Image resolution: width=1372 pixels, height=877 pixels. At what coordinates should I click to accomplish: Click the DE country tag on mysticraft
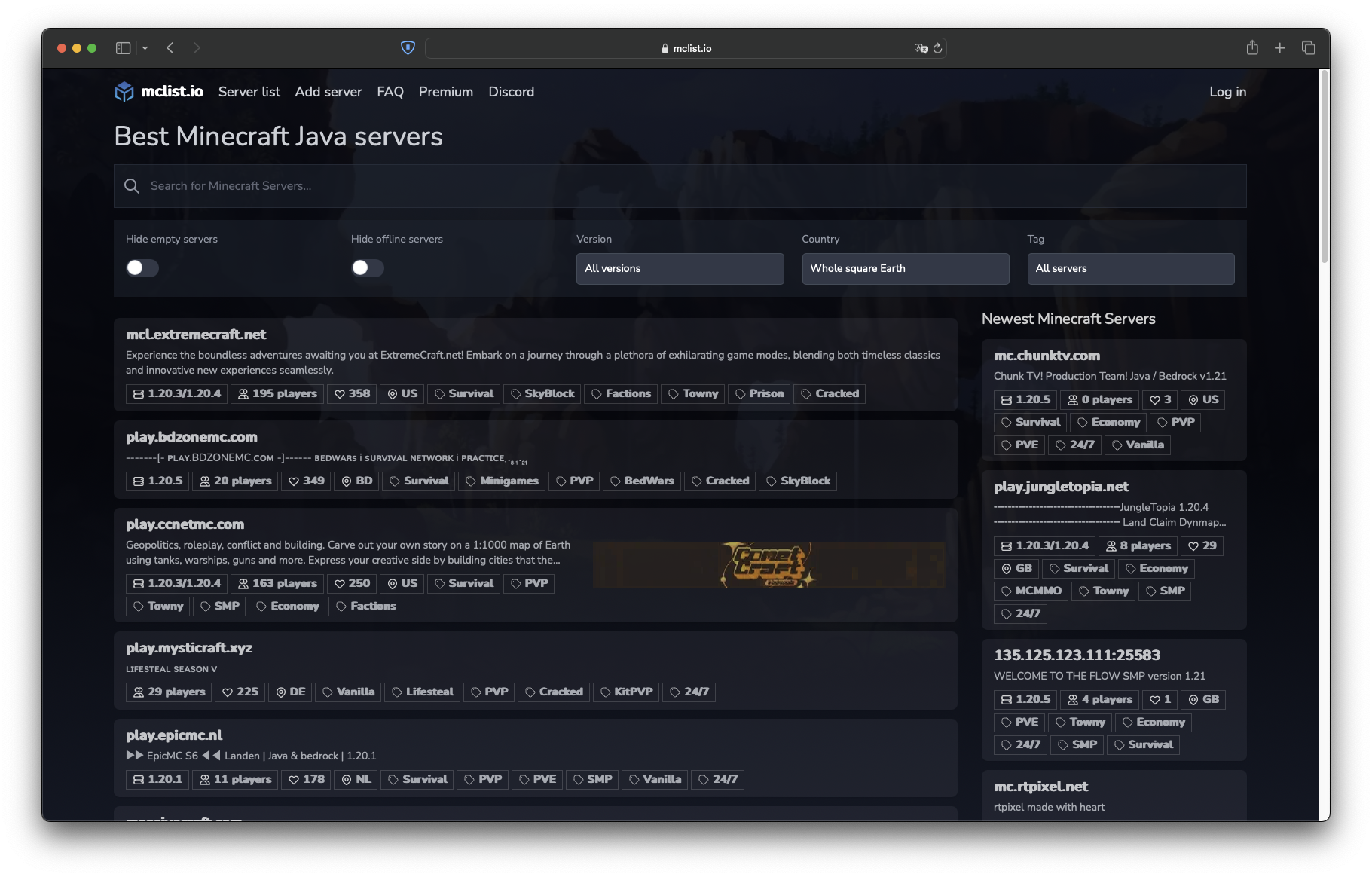coord(290,692)
